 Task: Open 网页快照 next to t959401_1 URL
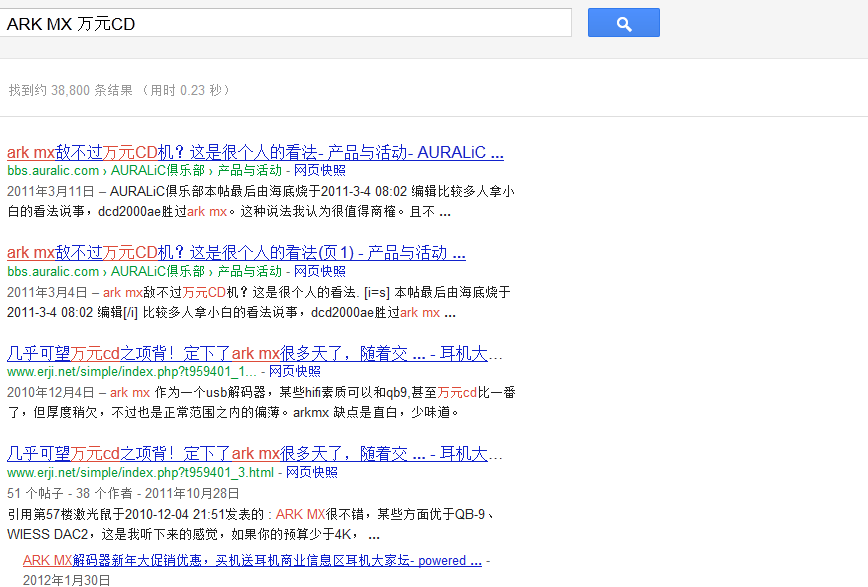point(294,372)
